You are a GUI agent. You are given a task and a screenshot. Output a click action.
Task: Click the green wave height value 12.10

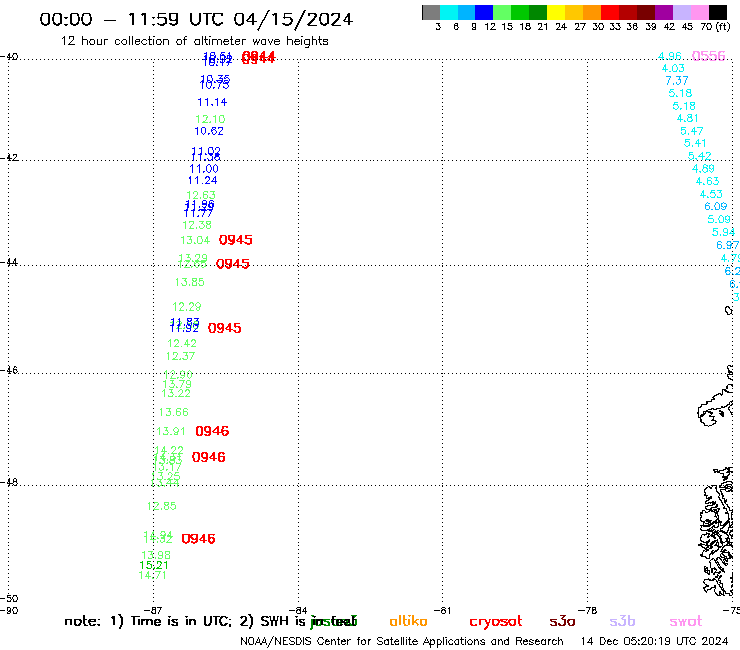click(210, 119)
